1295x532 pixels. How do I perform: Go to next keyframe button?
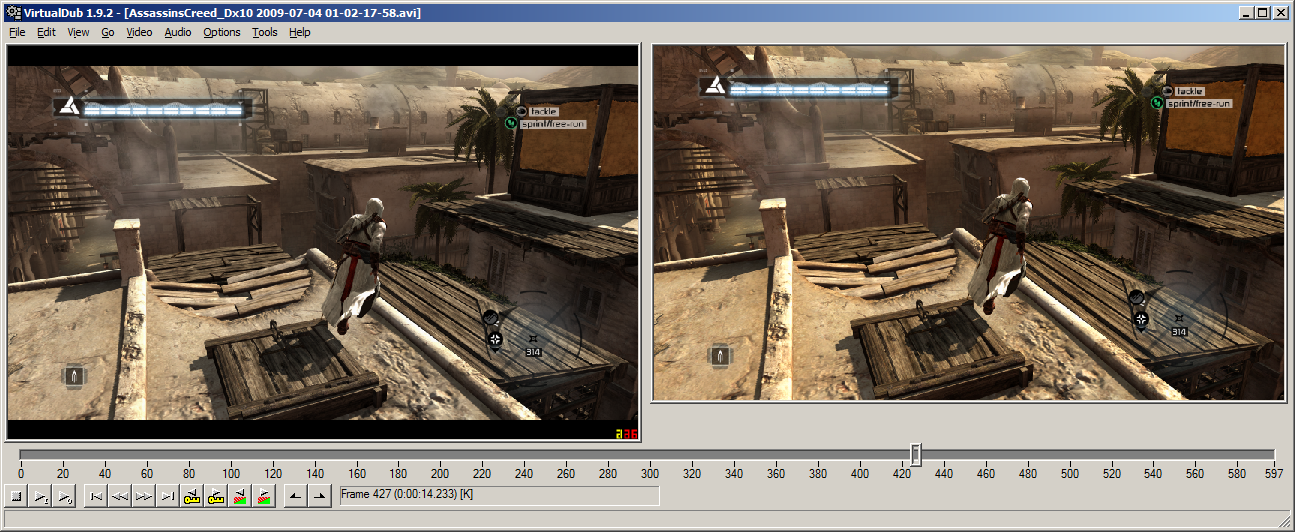(215, 496)
